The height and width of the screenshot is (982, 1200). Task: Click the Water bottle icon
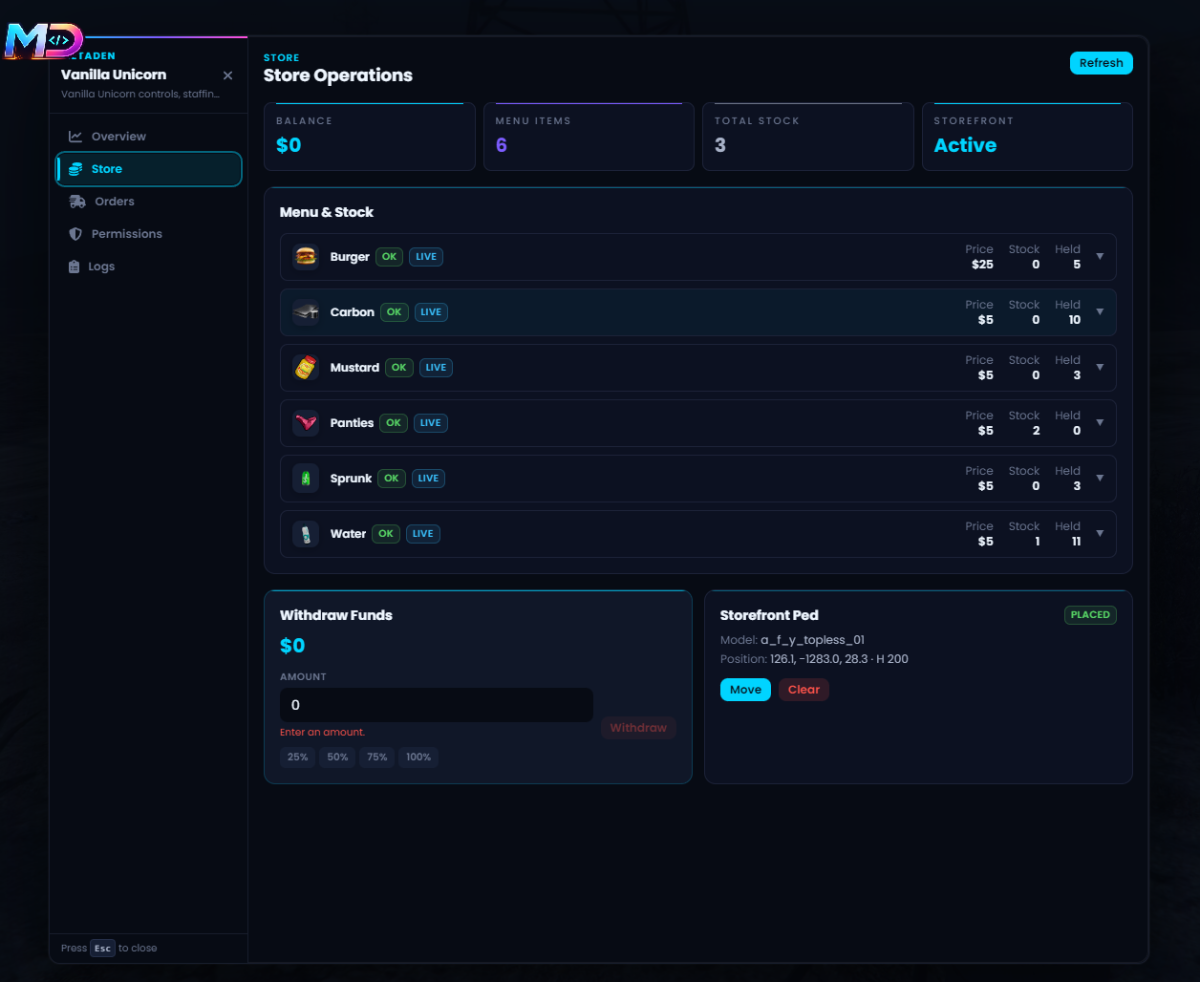click(x=305, y=534)
